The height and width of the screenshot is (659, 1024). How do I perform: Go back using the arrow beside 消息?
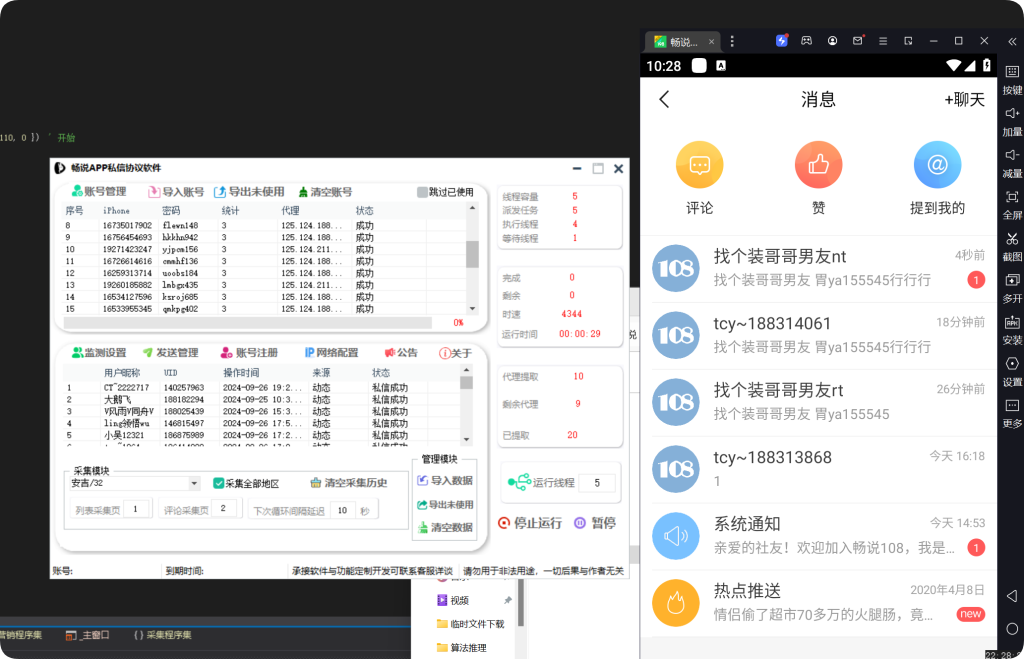click(665, 100)
